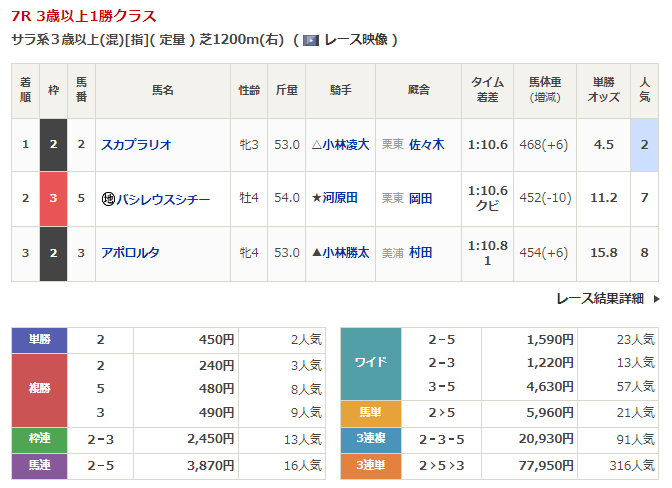Click trainer 岡田 link
The image size is (672, 488).
(x=420, y=199)
